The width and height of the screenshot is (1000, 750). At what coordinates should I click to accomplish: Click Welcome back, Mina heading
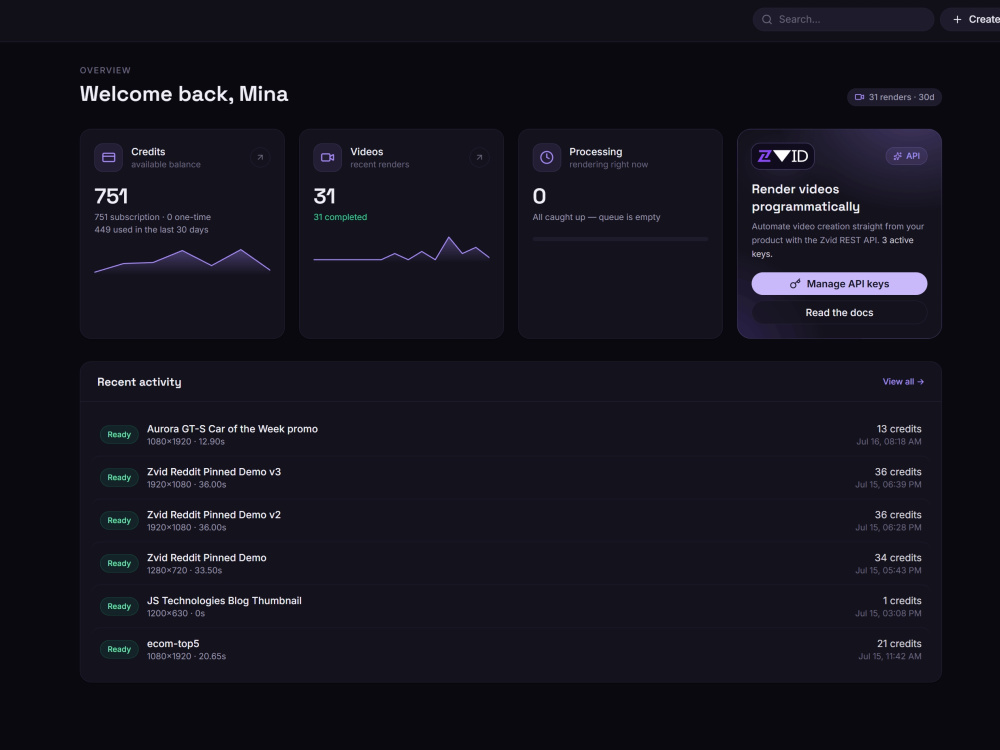pos(184,94)
